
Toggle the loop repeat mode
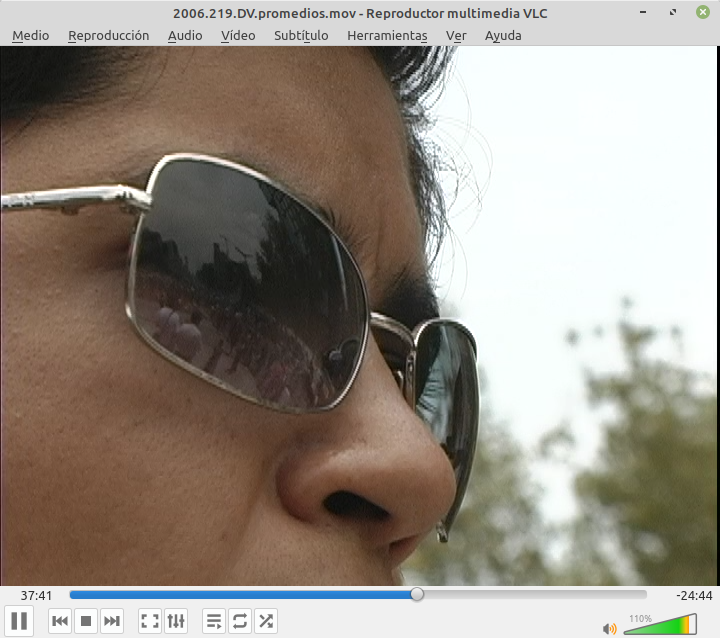pos(240,621)
